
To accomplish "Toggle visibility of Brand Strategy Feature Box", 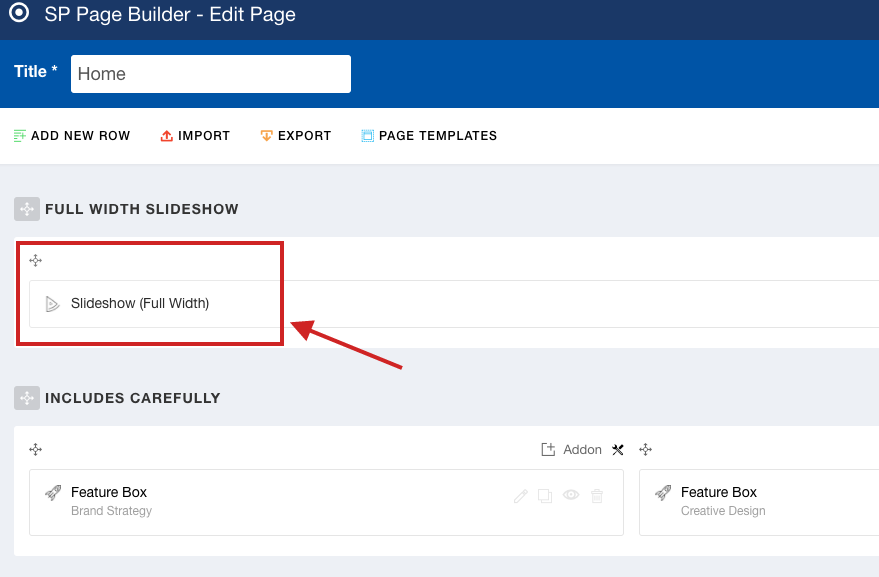I will point(571,495).
